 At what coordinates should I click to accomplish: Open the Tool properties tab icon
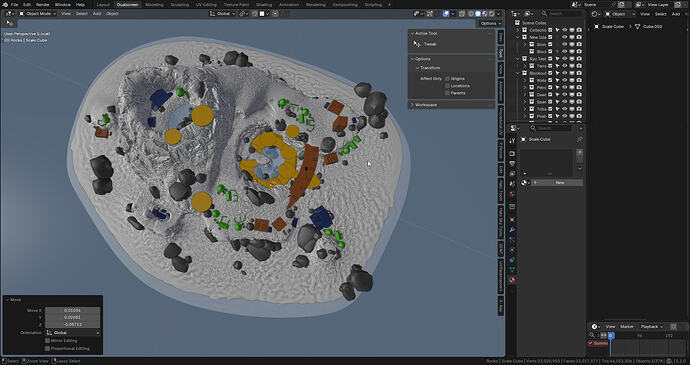(x=512, y=140)
